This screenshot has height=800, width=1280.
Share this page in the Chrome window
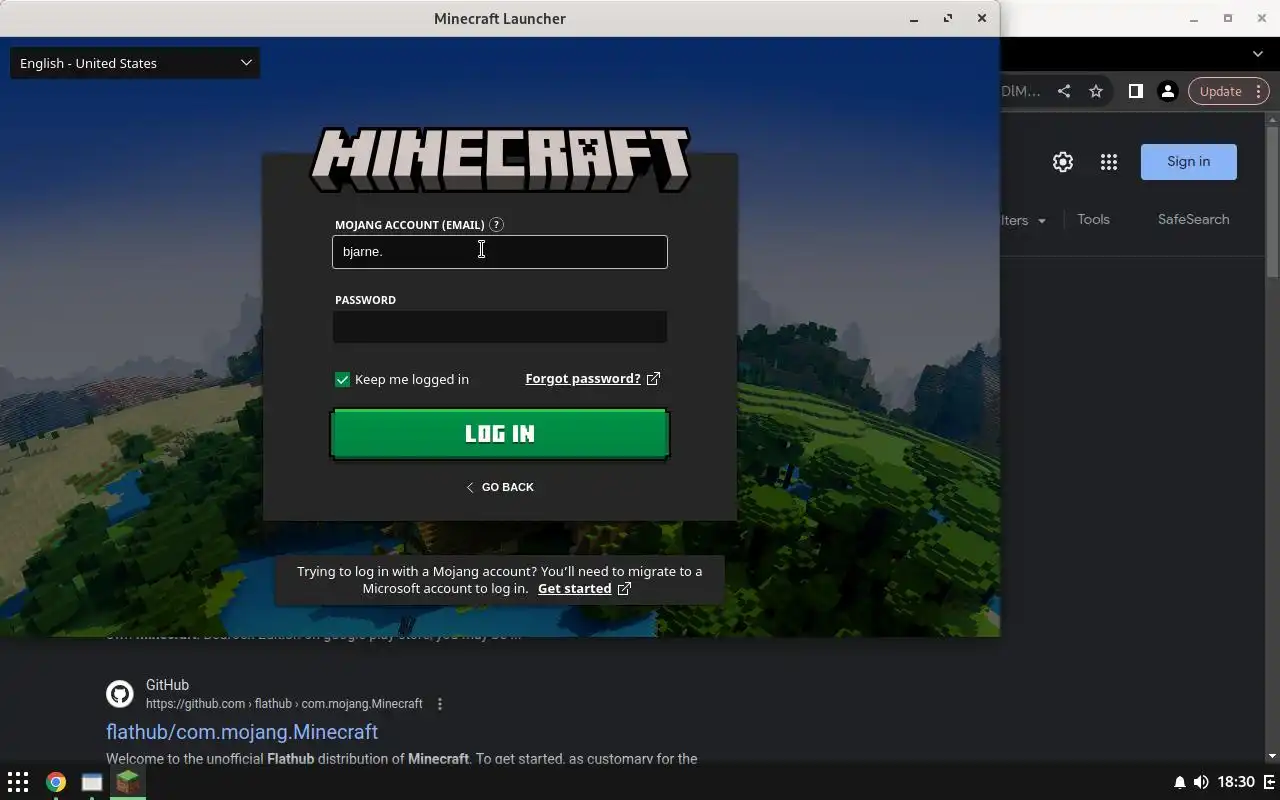(x=1064, y=91)
